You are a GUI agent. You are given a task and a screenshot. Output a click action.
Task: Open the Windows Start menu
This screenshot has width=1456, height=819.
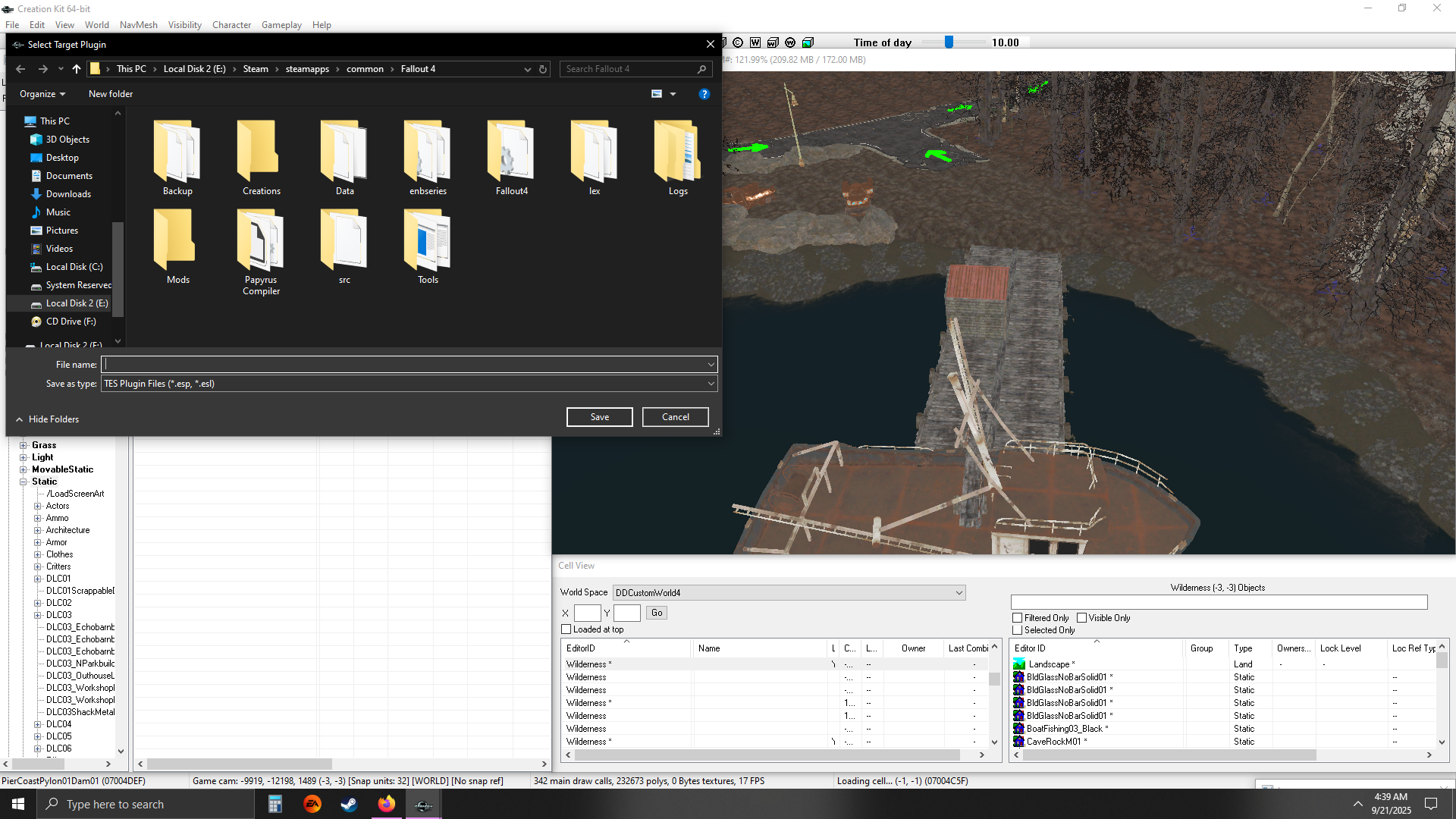tap(18, 804)
